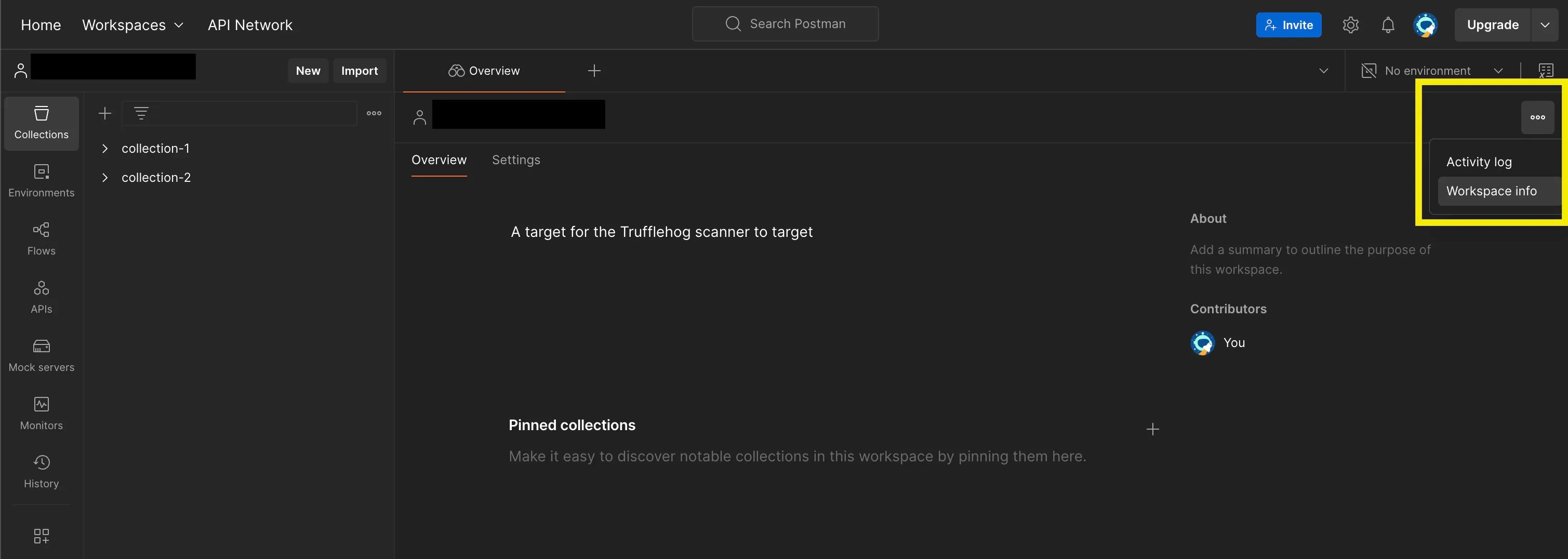1568x559 pixels.
Task: Click the three-dot options next to collection filter
Action: pos(374,113)
